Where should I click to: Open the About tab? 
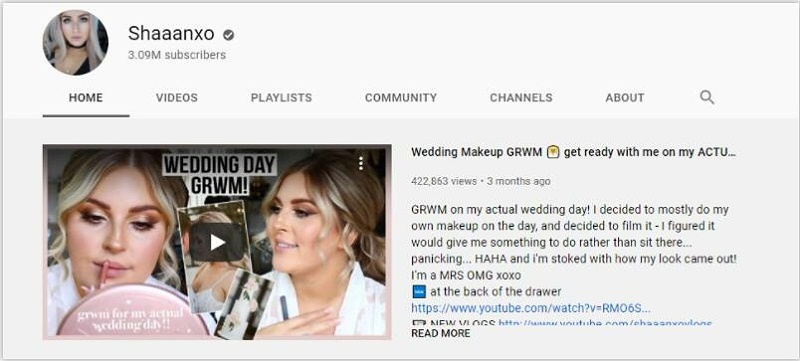click(x=624, y=97)
